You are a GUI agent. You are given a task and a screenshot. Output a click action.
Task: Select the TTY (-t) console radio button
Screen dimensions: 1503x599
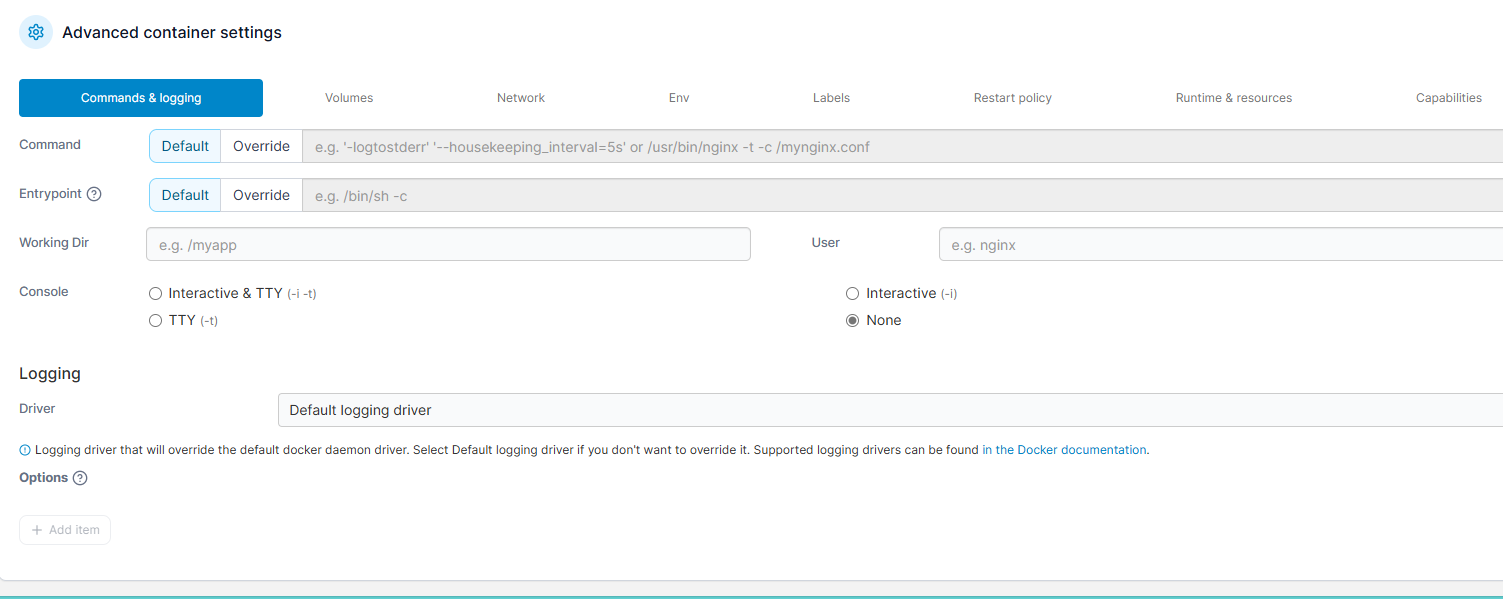155,321
